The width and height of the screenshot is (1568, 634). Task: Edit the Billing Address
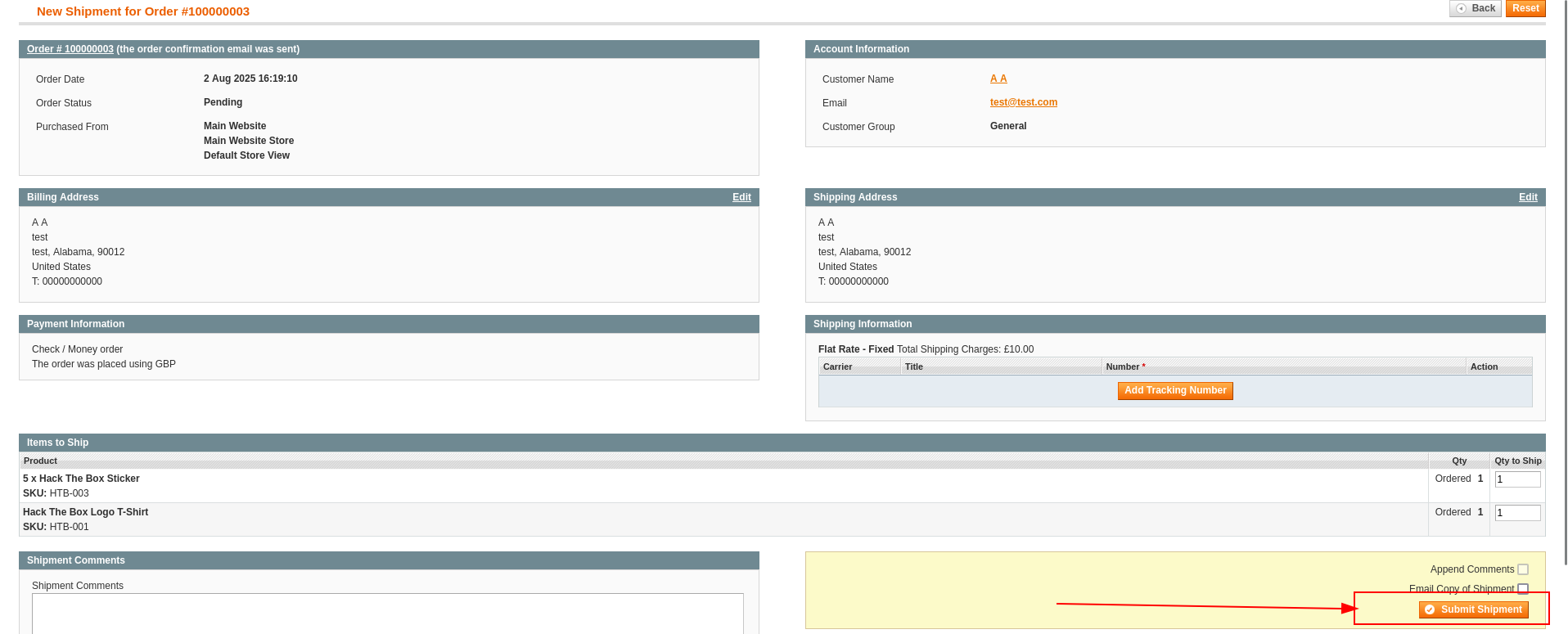(741, 197)
